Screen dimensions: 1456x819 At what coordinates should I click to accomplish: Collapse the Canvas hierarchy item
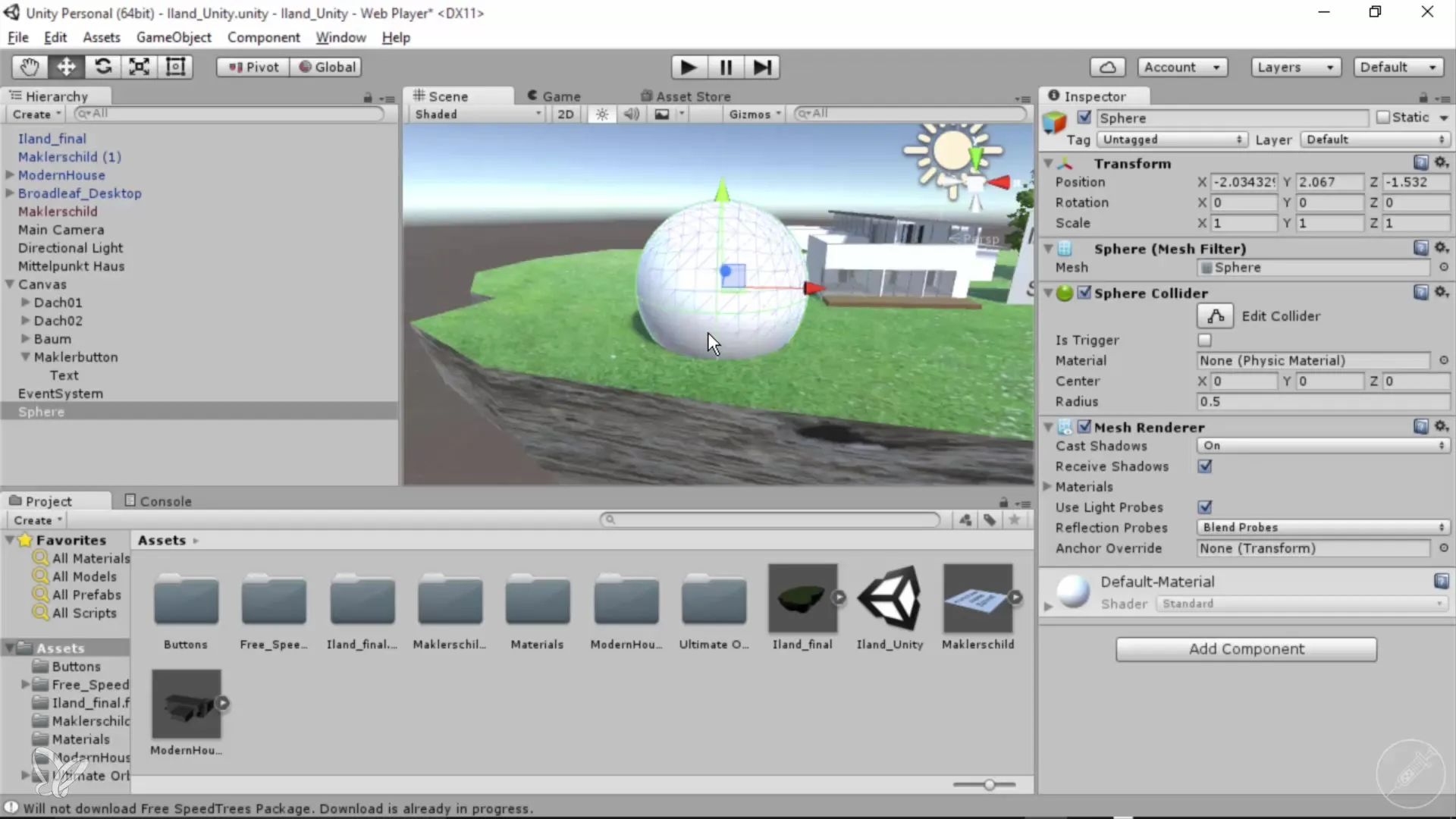pyautogui.click(x=10, y=284)
